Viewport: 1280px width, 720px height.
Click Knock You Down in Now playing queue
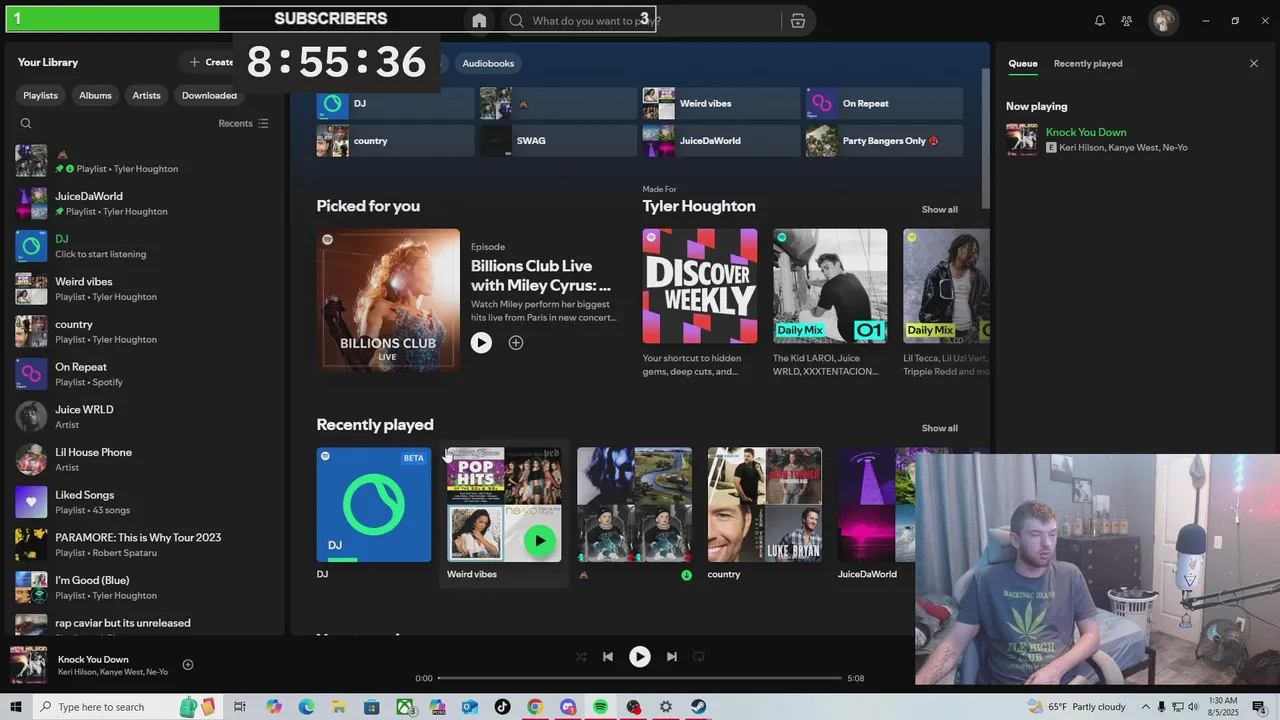tap(1086, 132)
